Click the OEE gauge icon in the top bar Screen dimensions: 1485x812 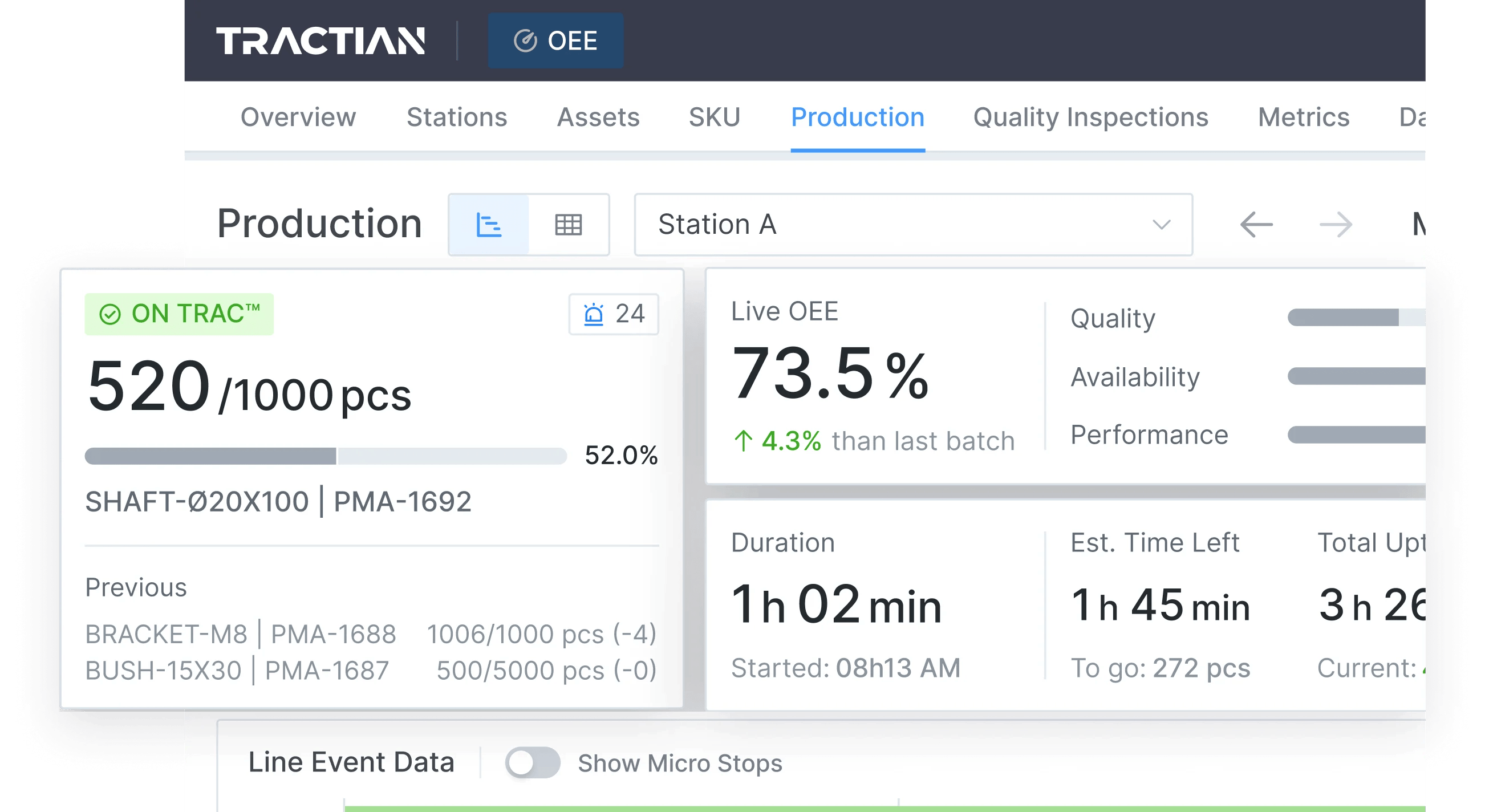click(x=525, y=41)
